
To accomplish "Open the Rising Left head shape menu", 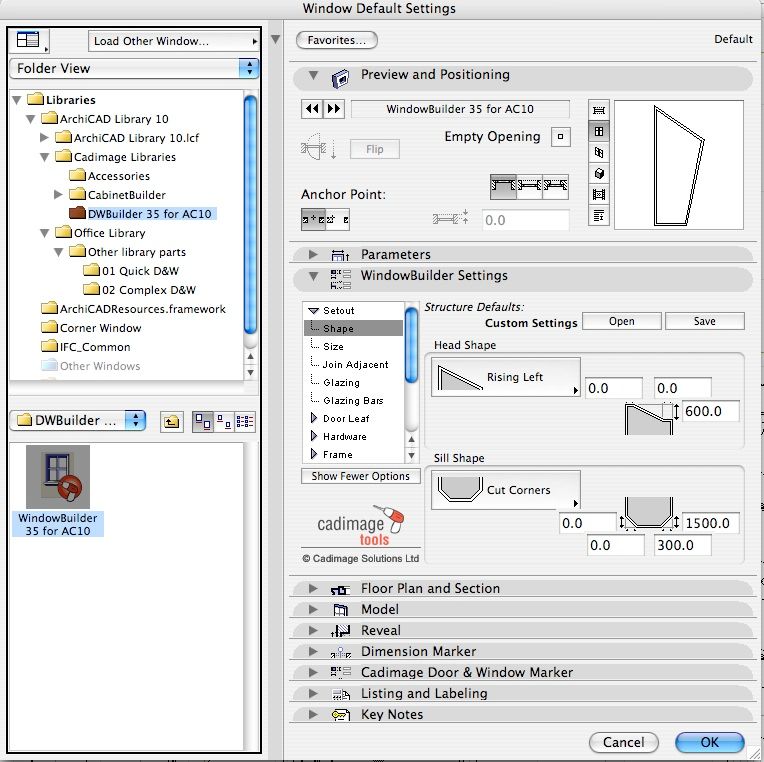I will pos(506,377).
